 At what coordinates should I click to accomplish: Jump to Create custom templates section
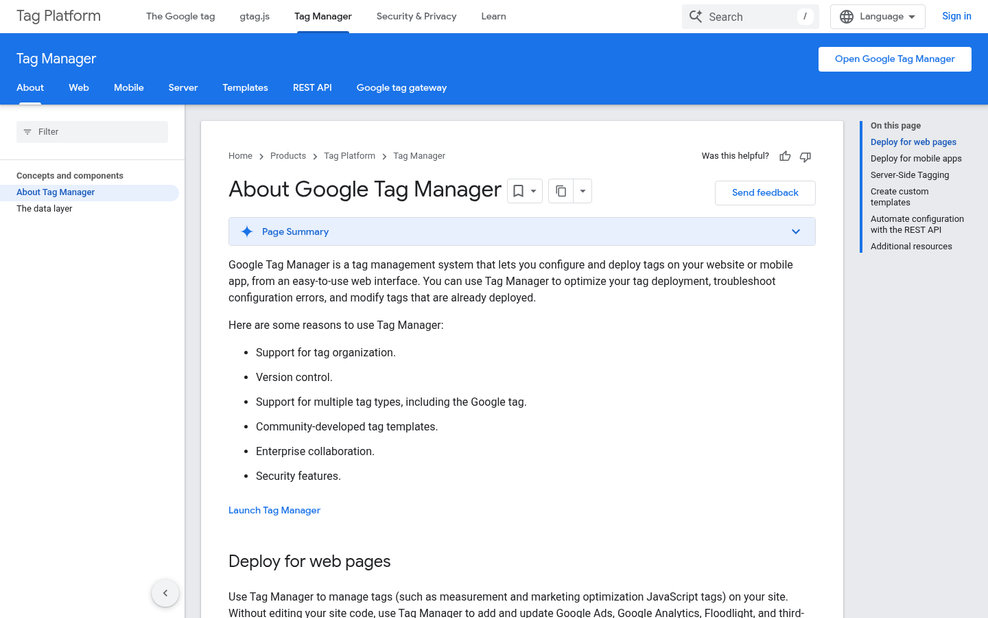(x=899, y=197)
